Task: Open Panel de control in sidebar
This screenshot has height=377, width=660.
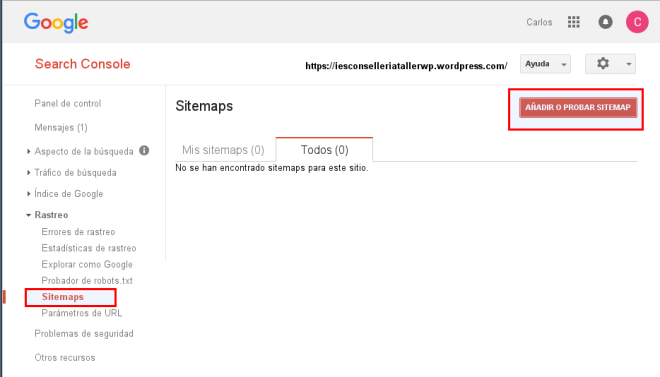Action: (68, 104)
